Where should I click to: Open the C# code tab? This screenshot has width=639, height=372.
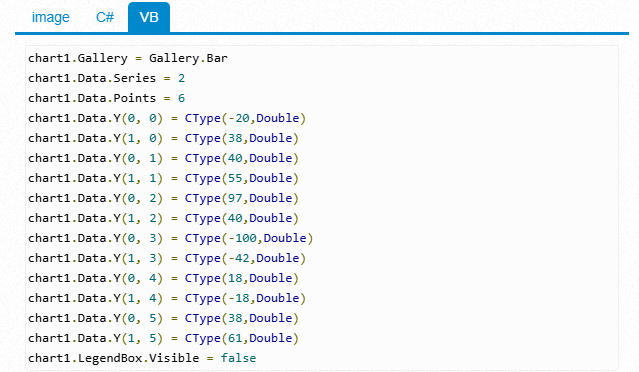[x=105, y=18]
